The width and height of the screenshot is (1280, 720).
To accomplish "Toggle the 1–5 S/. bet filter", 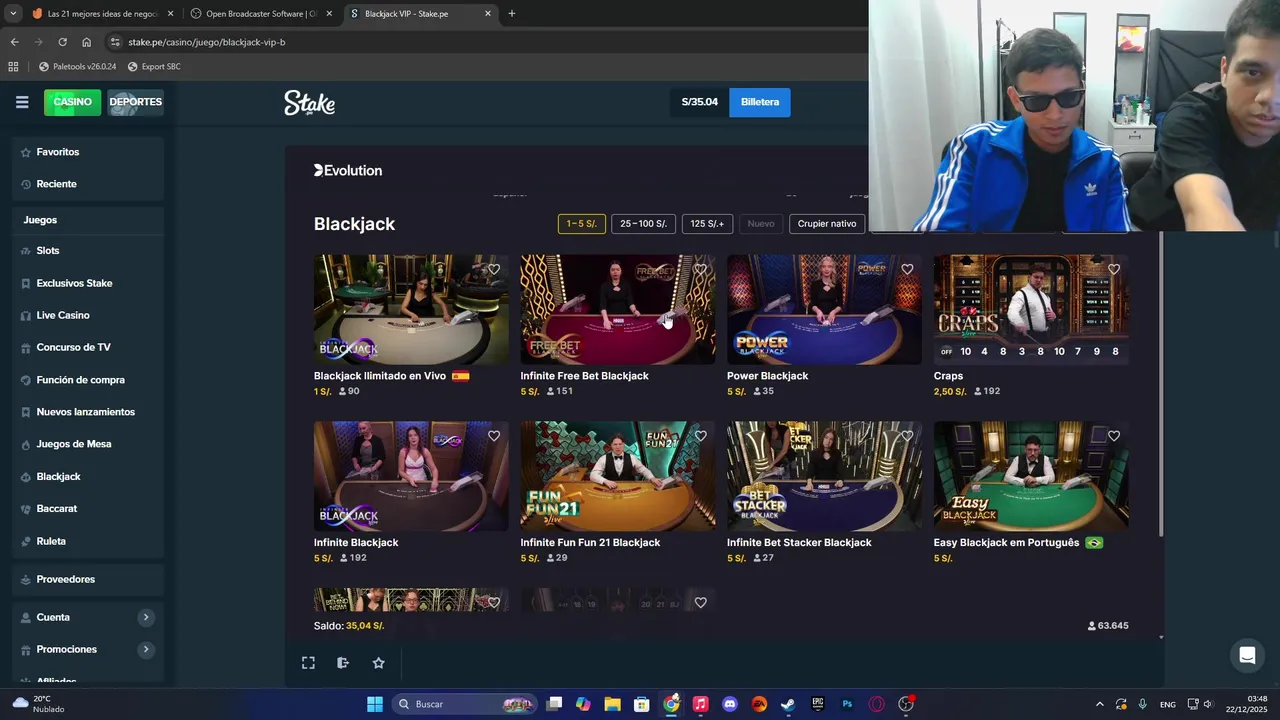I will [x=581, y=224].
